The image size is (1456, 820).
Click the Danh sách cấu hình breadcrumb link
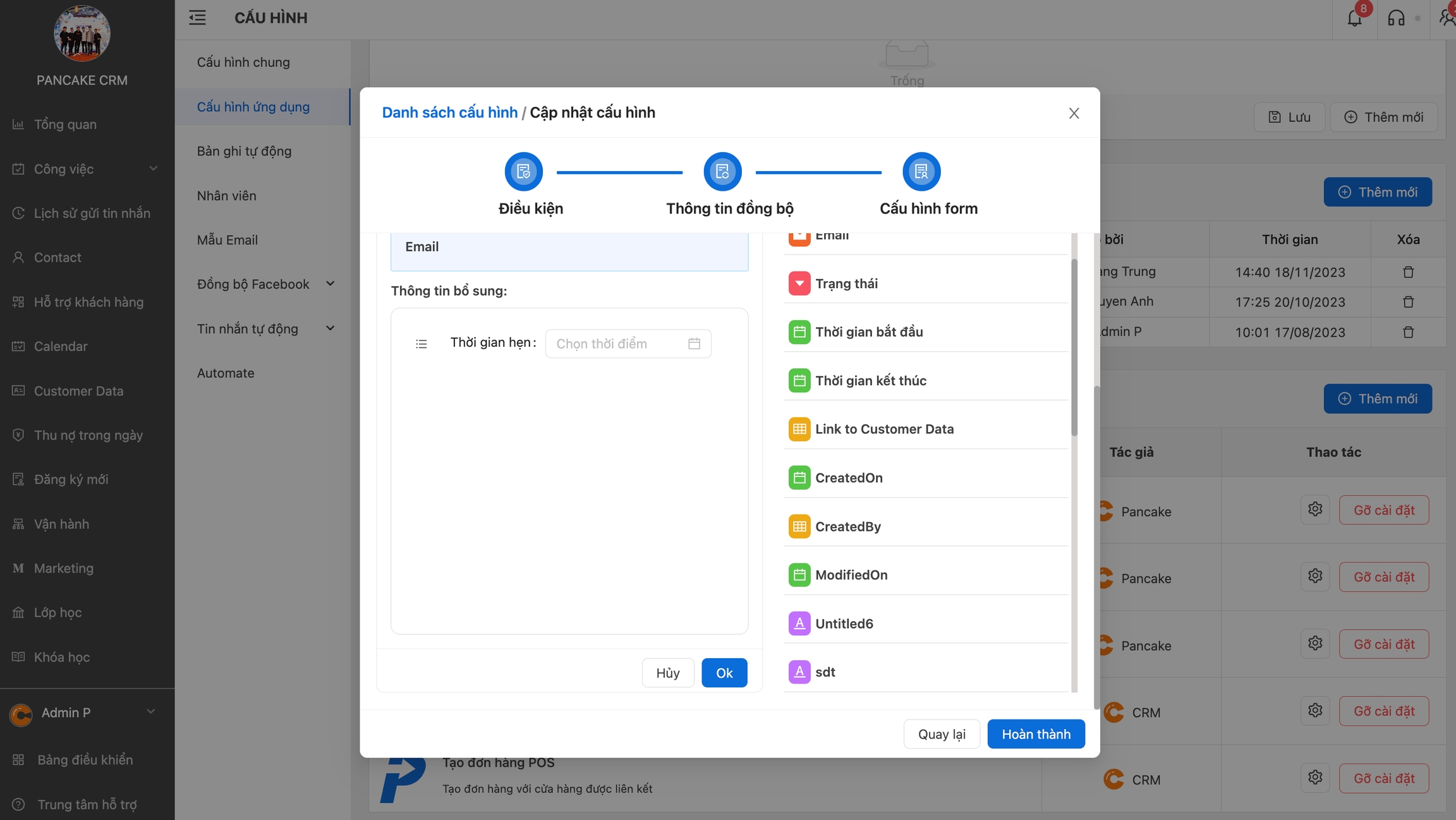click(449, 112)
